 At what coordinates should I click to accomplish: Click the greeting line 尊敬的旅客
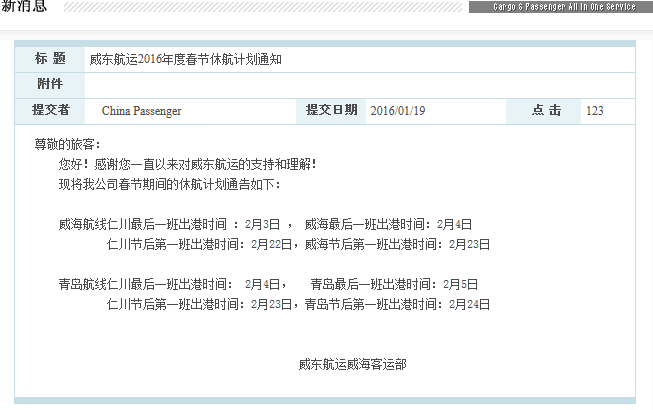pyautogui.click(x=67, y=144)
